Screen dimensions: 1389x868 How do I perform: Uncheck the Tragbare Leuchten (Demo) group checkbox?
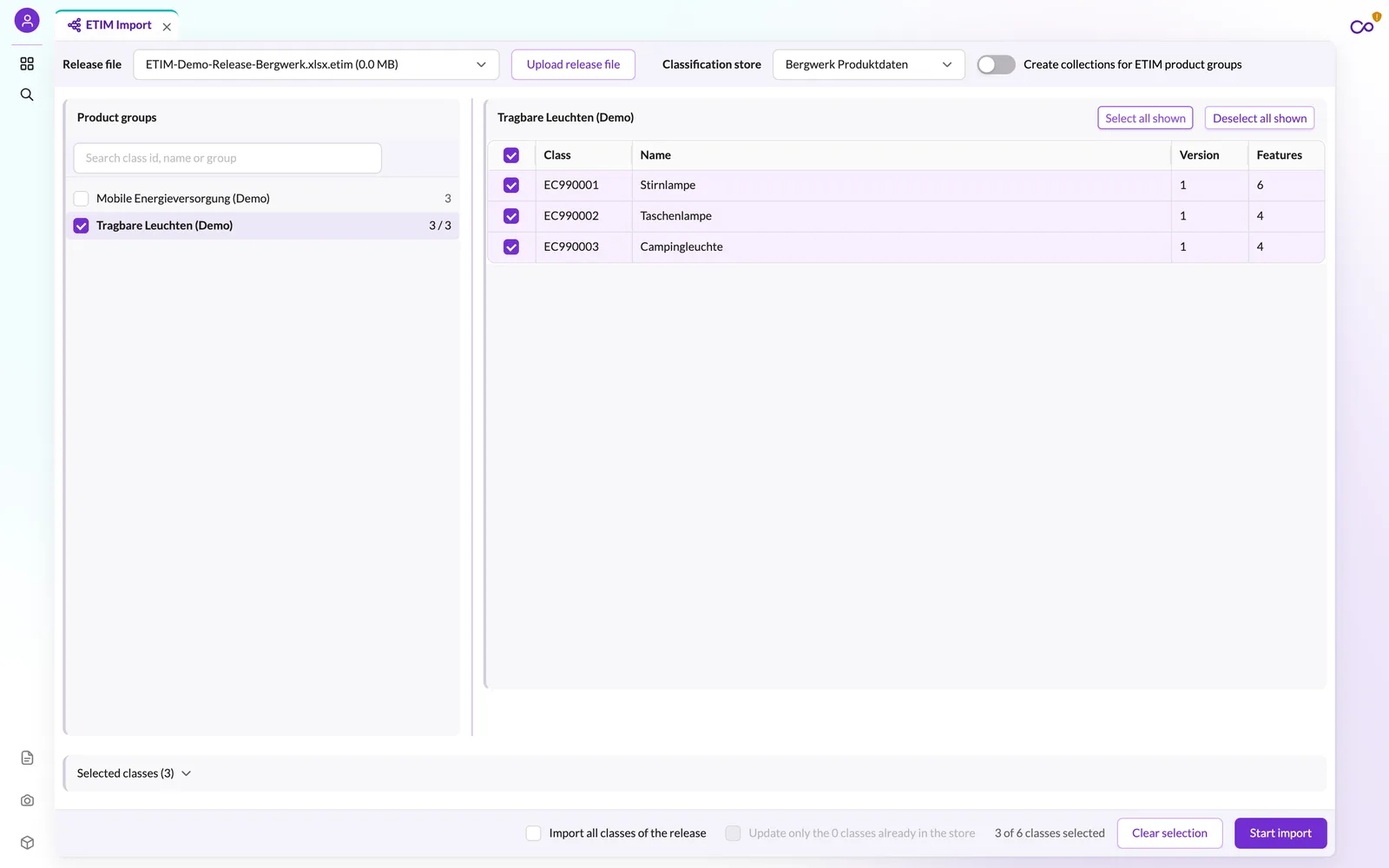(81, 226)
